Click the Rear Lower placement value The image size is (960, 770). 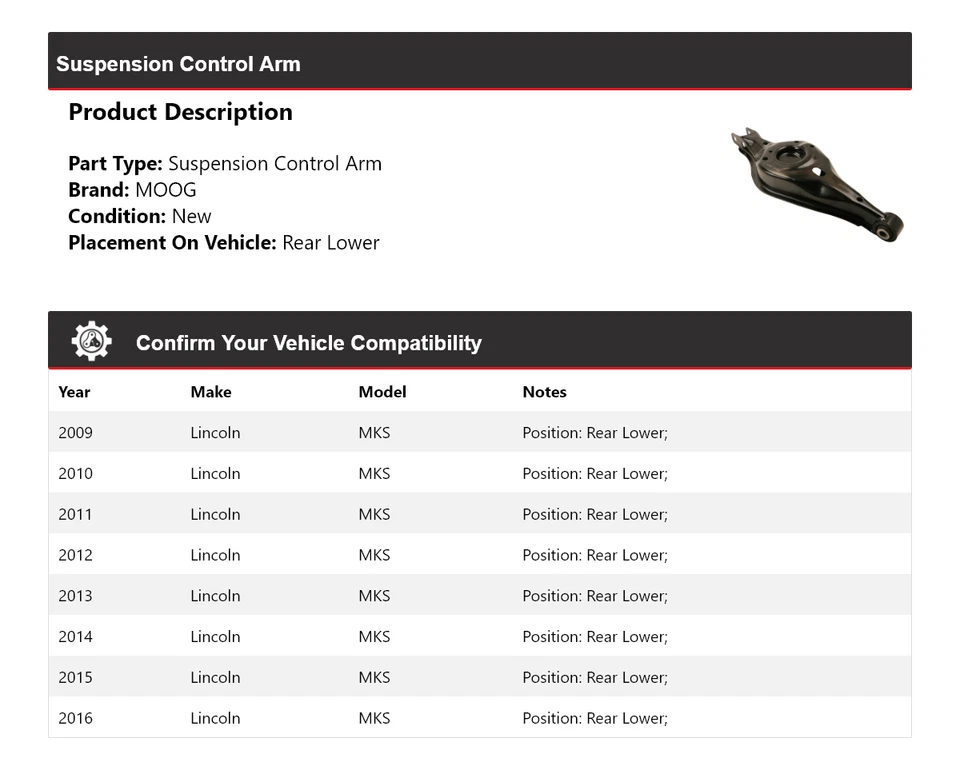click(330, 242)
